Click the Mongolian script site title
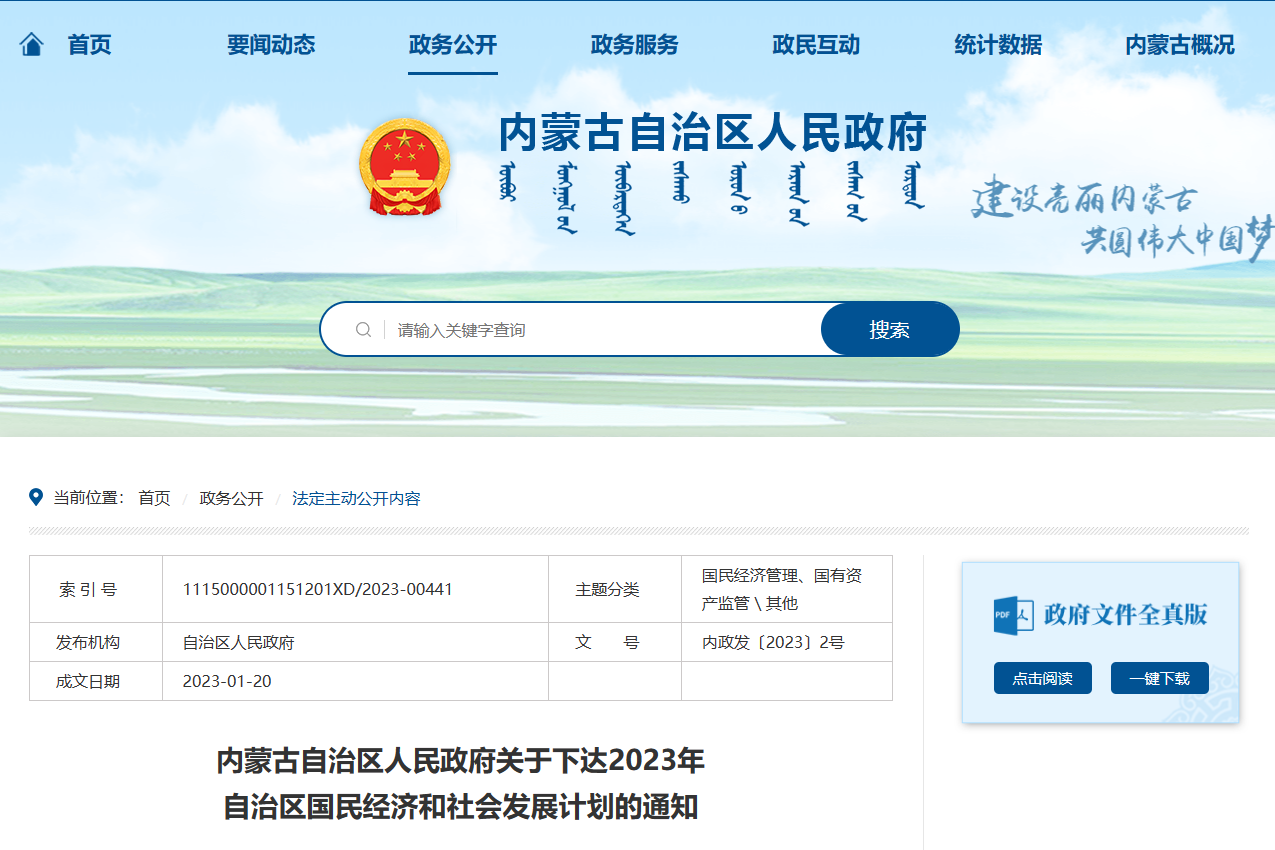Viewport: 1275px width, 850px height. point(712,196)
